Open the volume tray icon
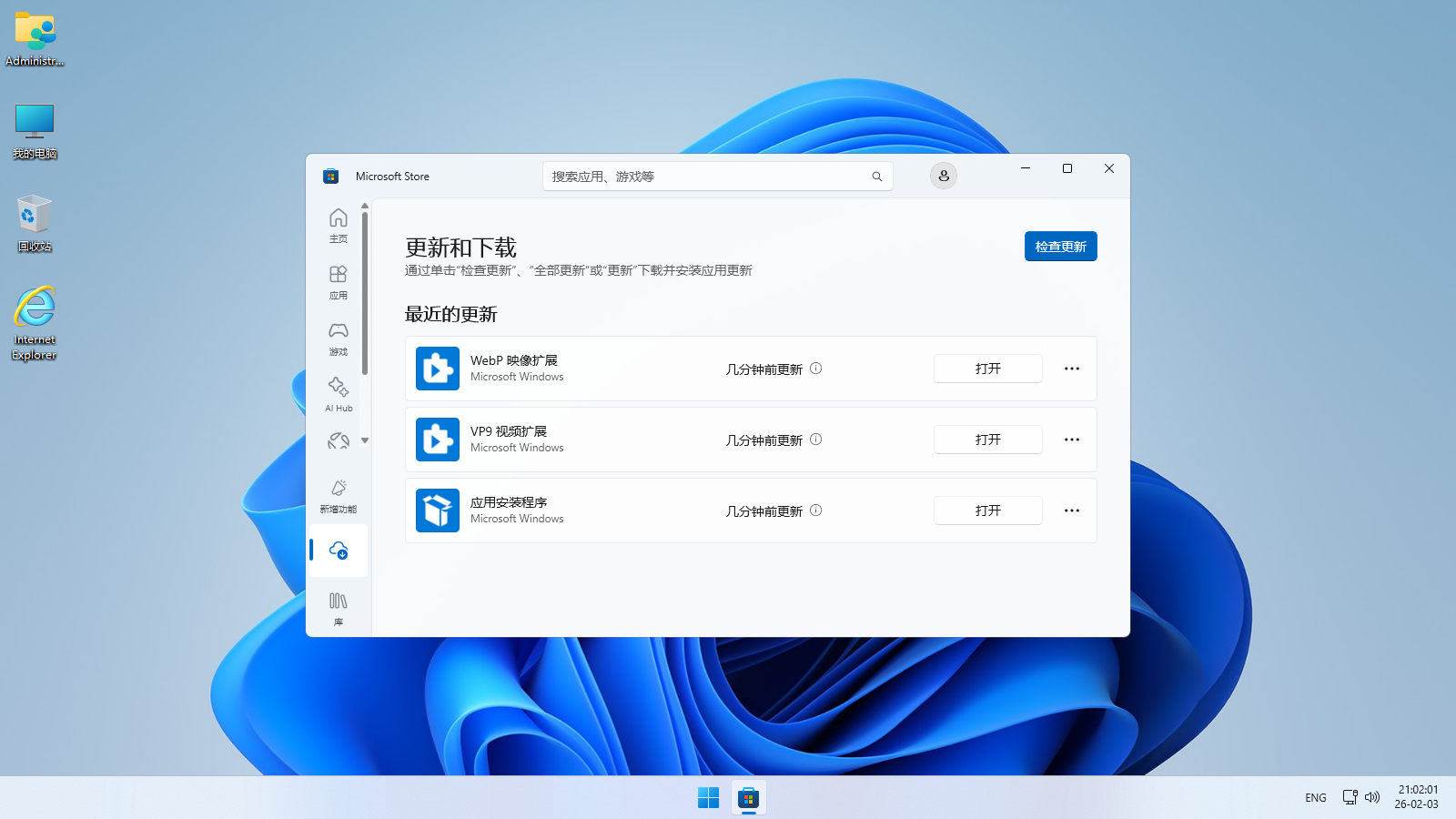Image resolution: width=1456 pixels, height=819 pixels. tap(1372, 797)
